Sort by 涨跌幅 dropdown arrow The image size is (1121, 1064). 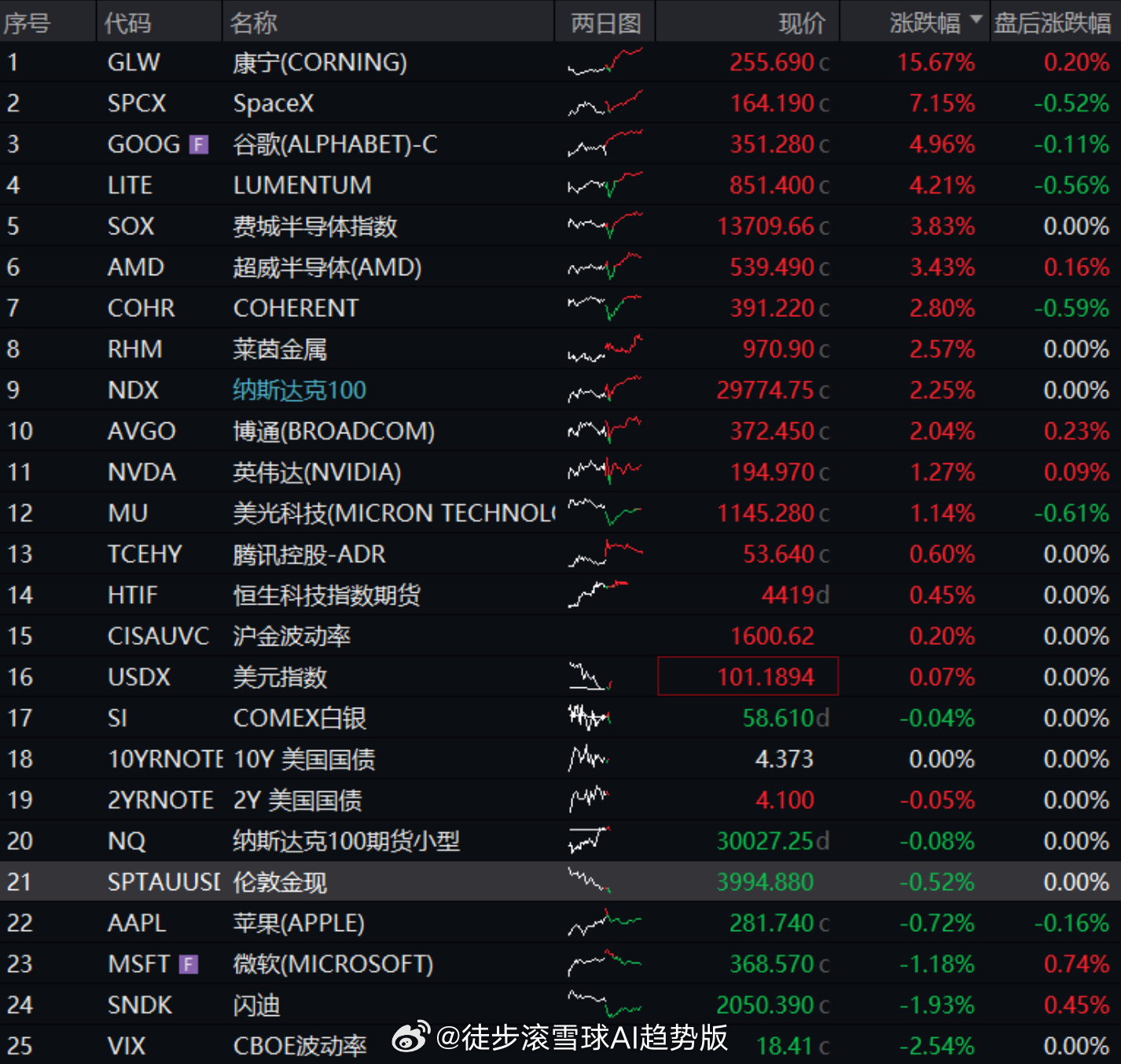pyautogui.click(x=976, y=19)
